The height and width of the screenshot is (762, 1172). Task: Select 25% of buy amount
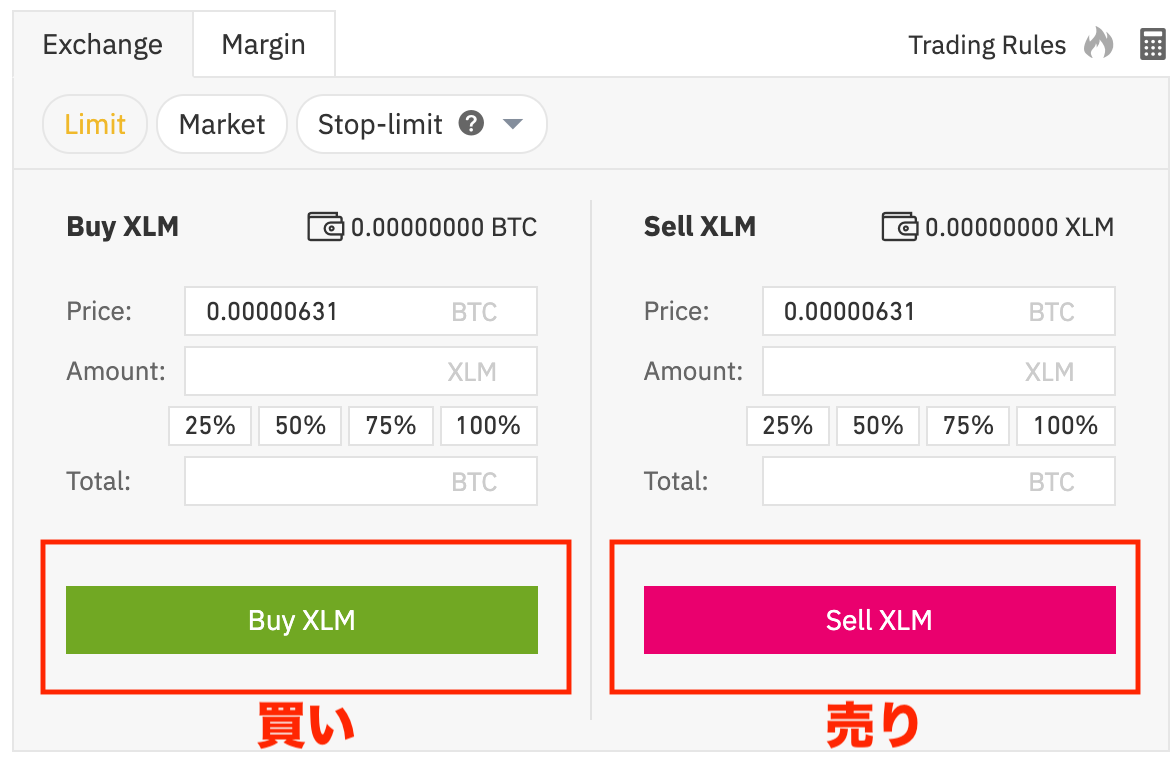click(209, 425)
